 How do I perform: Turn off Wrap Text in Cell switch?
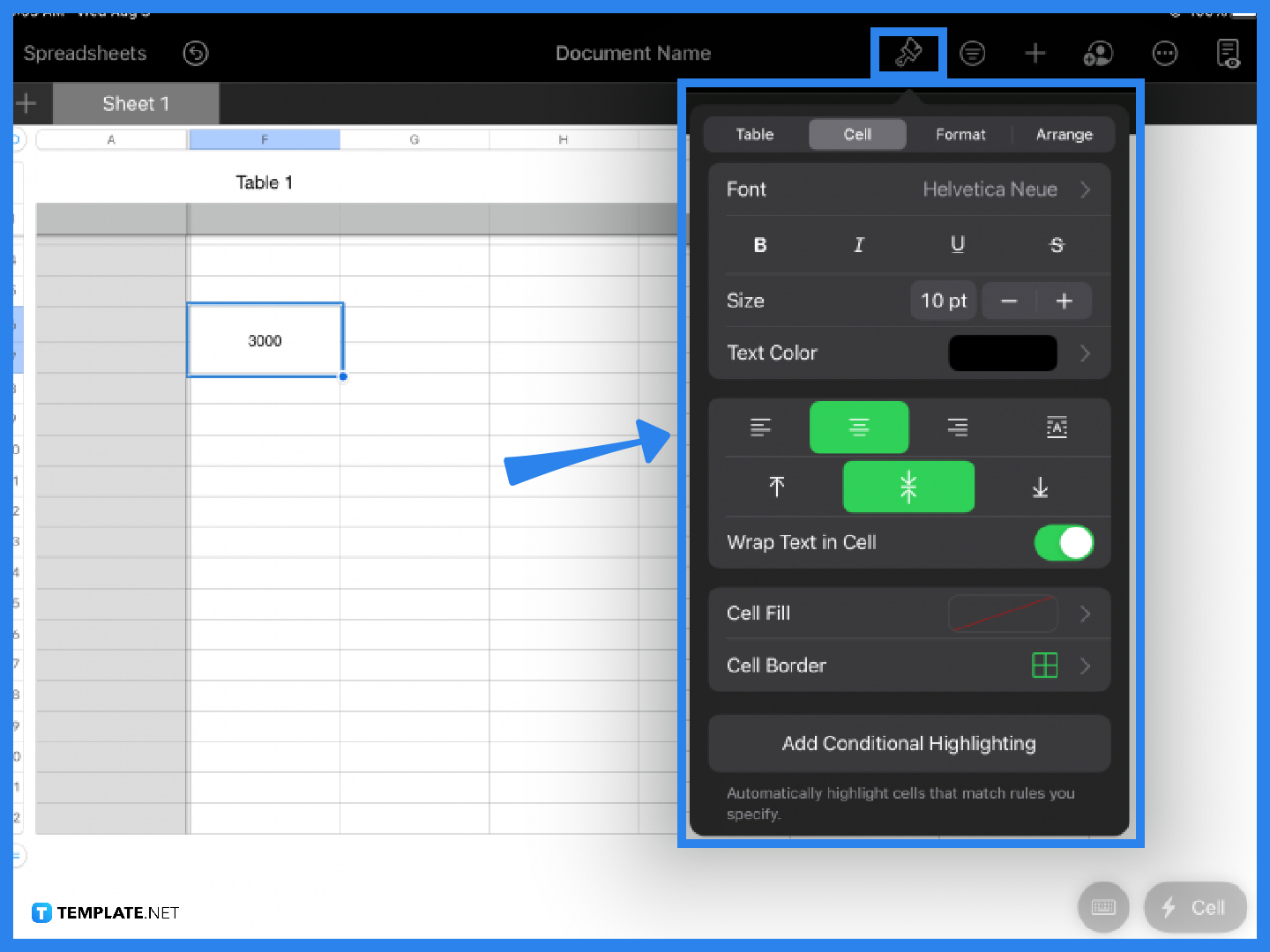pyautogui.click(x=1064, y=543)
